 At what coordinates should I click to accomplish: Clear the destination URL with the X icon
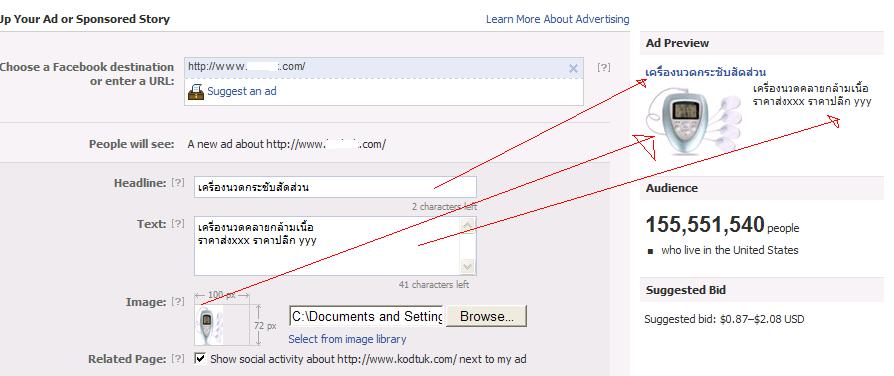point(574,69)
